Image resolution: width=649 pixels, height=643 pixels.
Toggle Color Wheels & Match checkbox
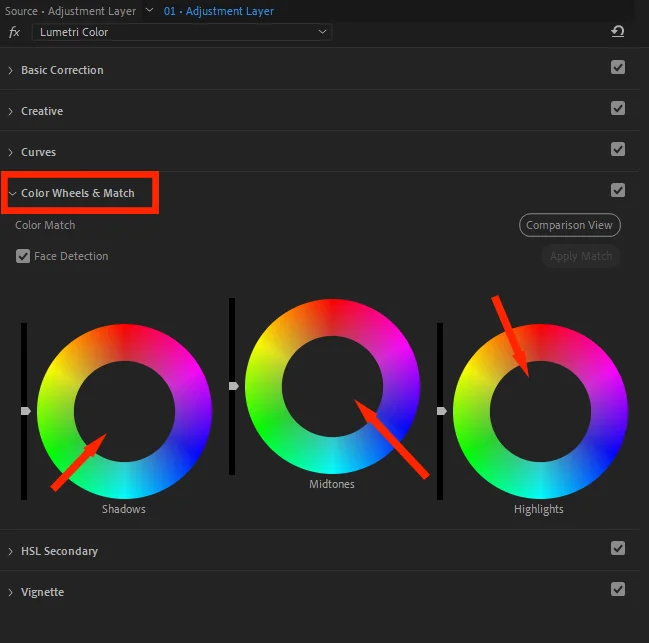[618, 190]
